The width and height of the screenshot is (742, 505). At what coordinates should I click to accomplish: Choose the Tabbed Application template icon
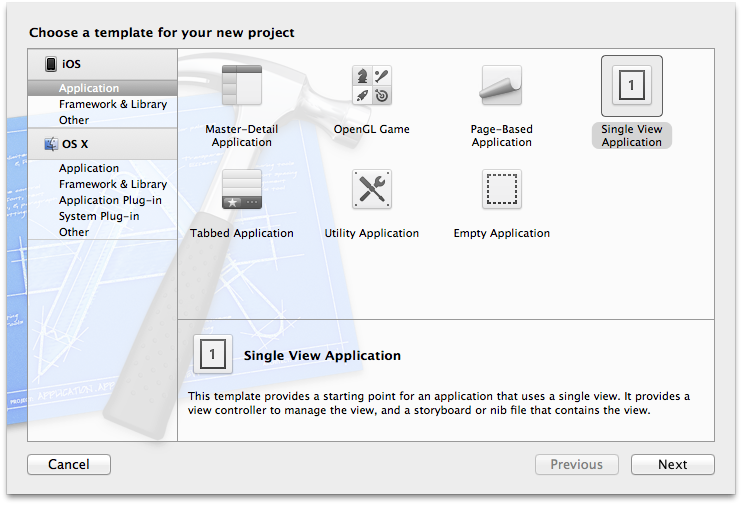(x=242, y=189)
